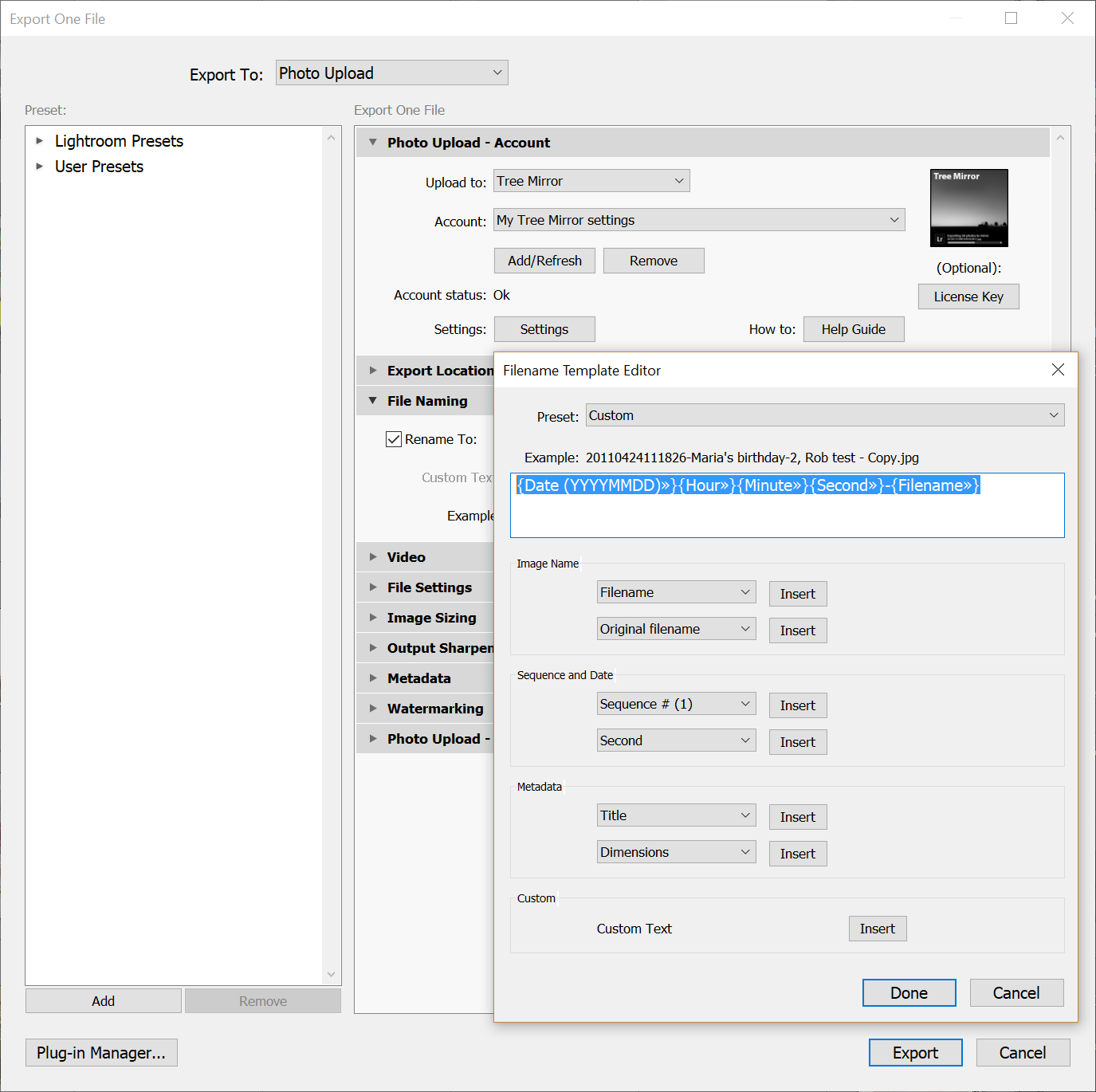Click Done in the template editor

[x=909, y=993]
